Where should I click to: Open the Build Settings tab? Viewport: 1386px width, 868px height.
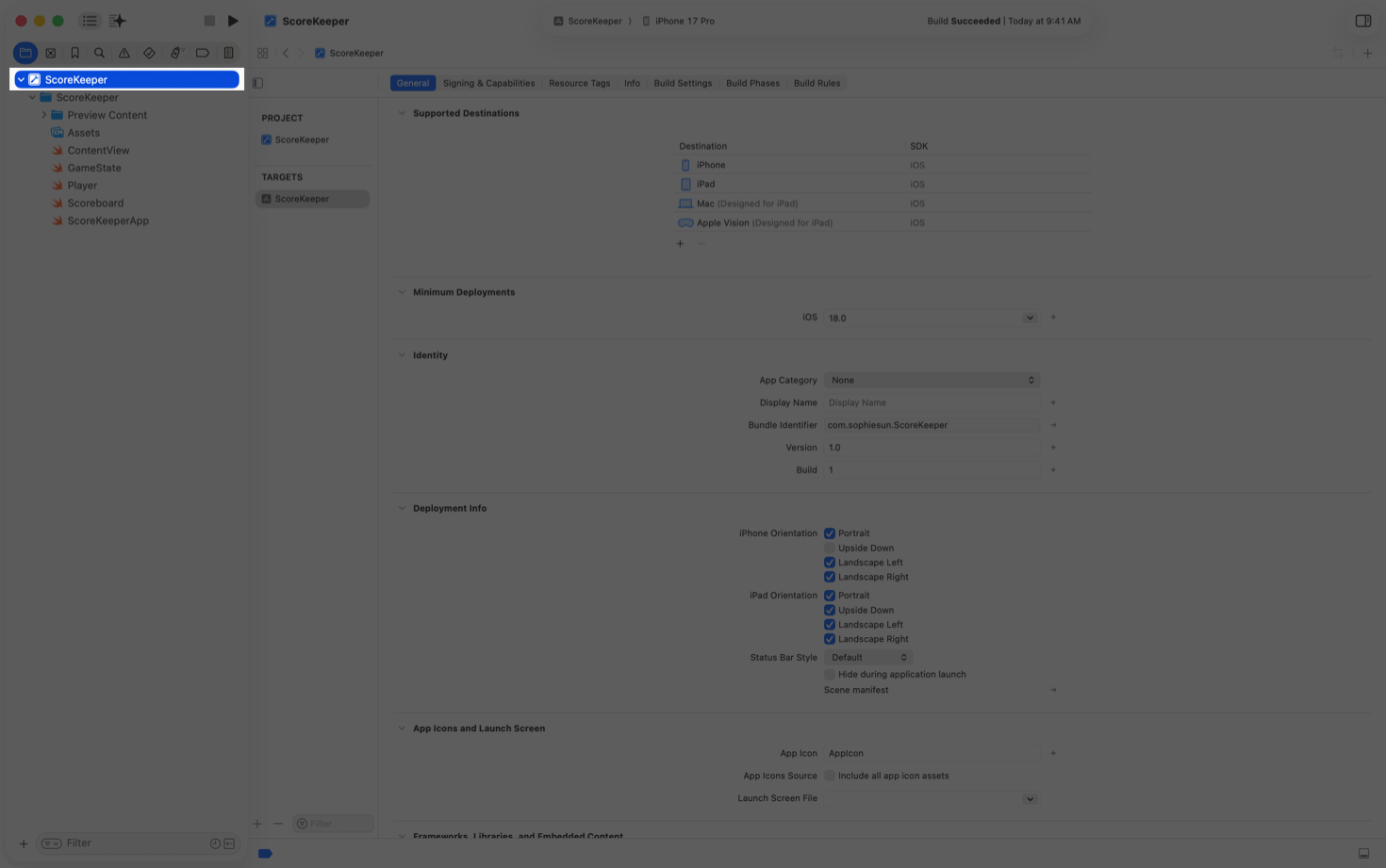coord(683,83)
